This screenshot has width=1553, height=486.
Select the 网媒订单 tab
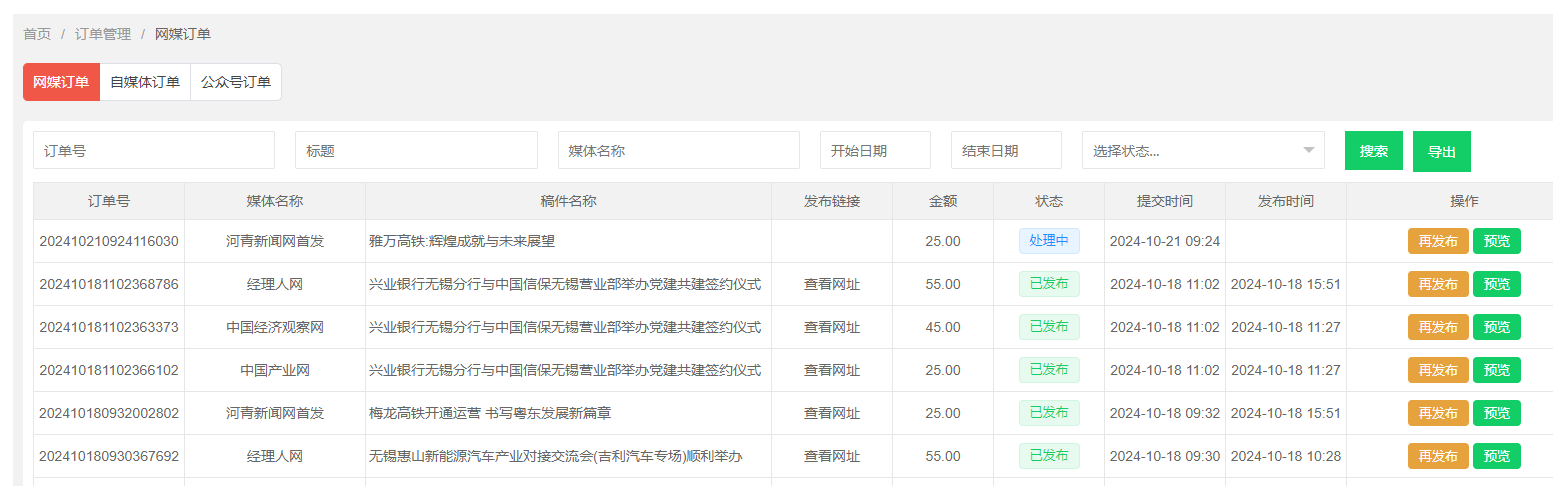point(61,82)
